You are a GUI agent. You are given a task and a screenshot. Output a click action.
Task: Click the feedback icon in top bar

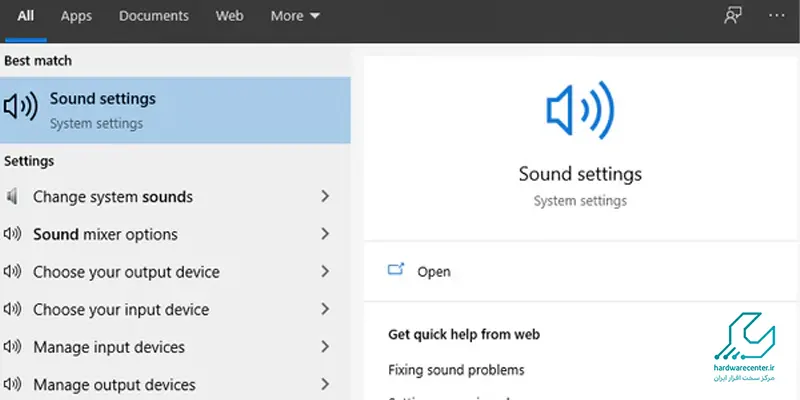coord(733,16)
